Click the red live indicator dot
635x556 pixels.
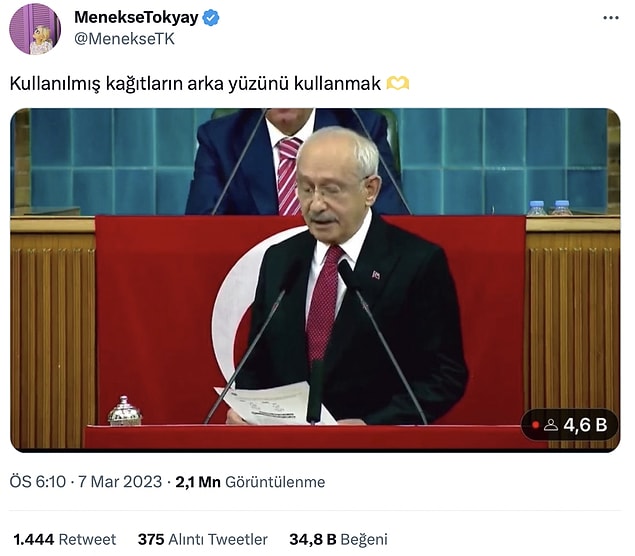(535, 425)
